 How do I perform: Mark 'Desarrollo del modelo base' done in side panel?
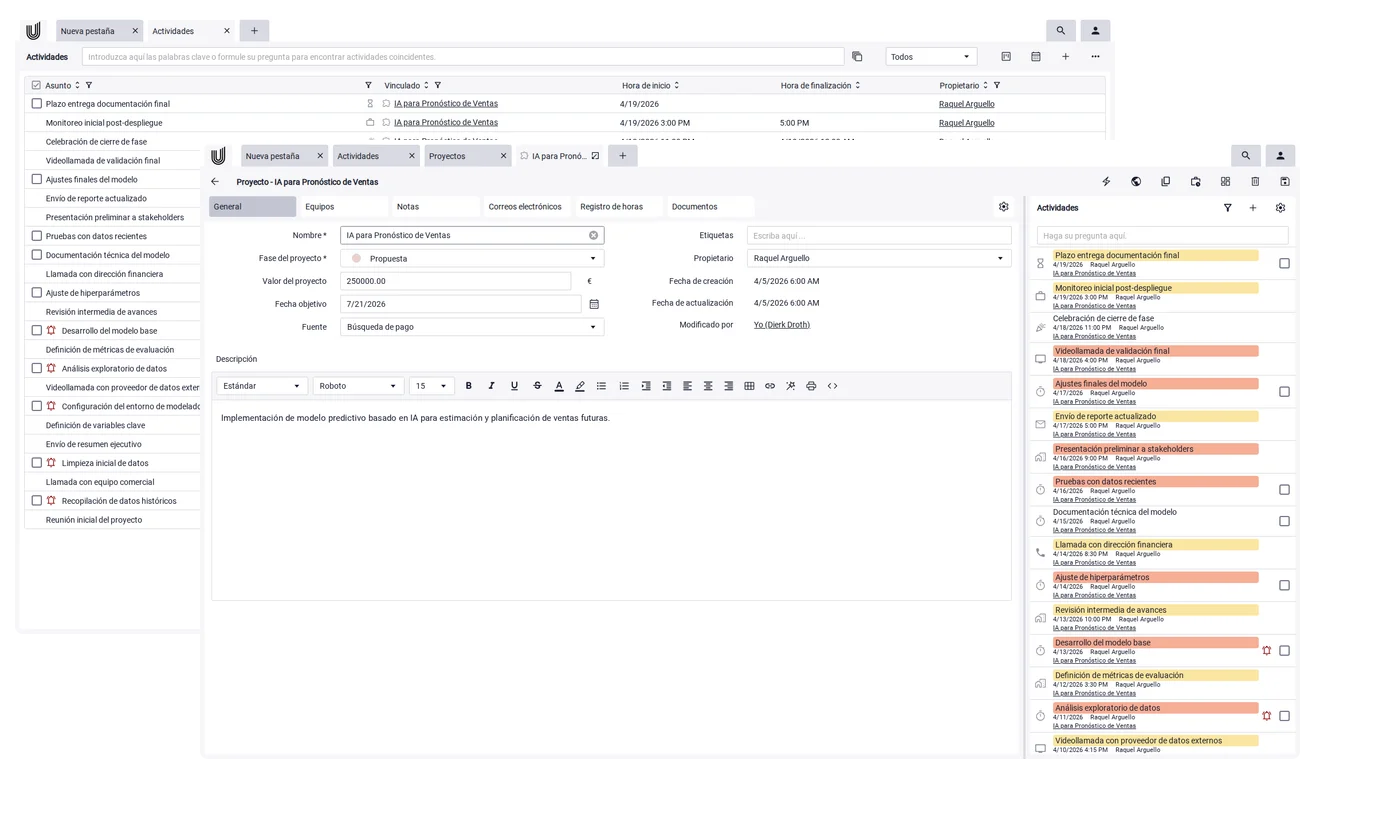pos(1284,651)
